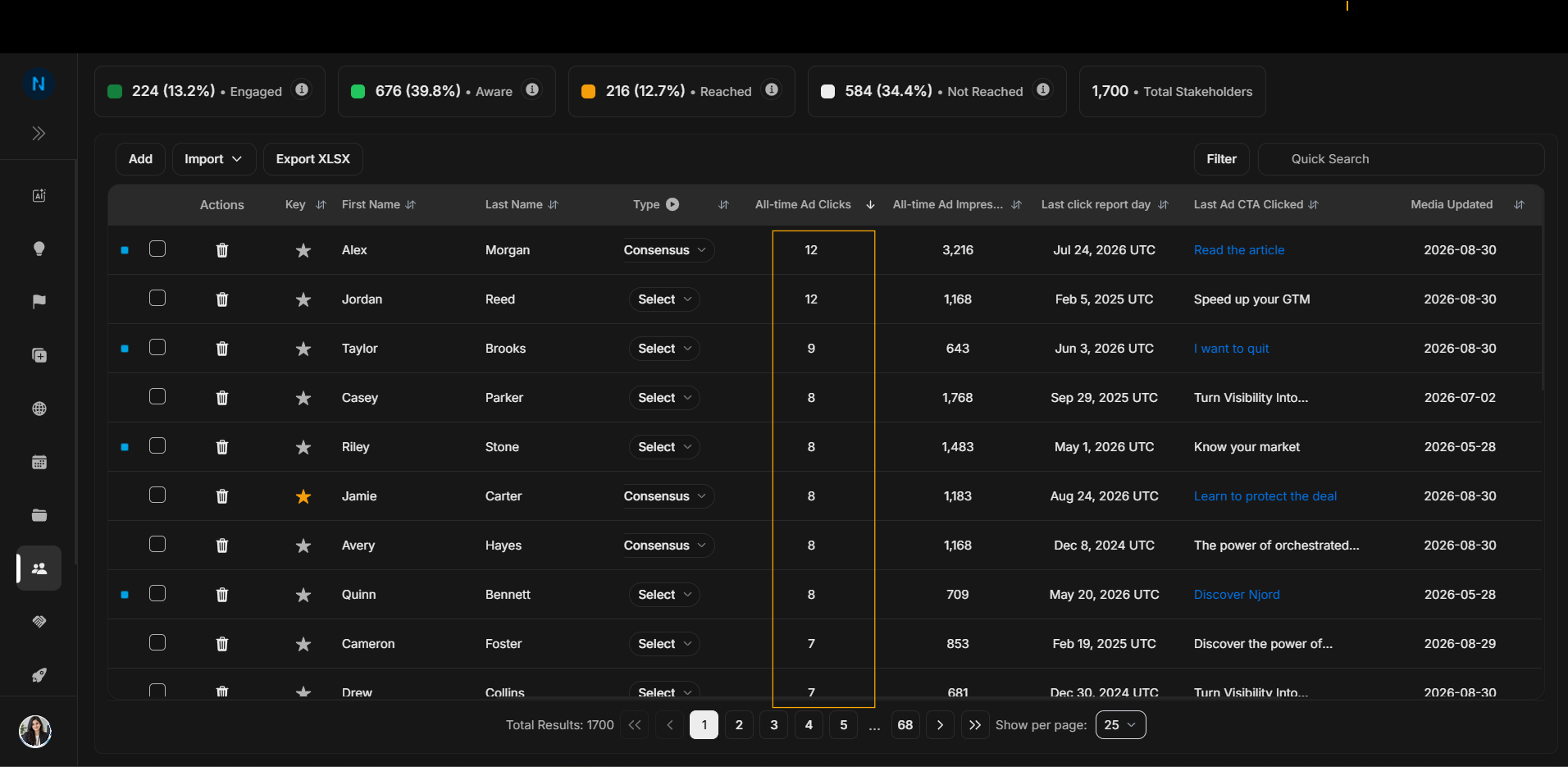Click info icon beside Not Reached stat
1568x767 pixels.
1043,90
